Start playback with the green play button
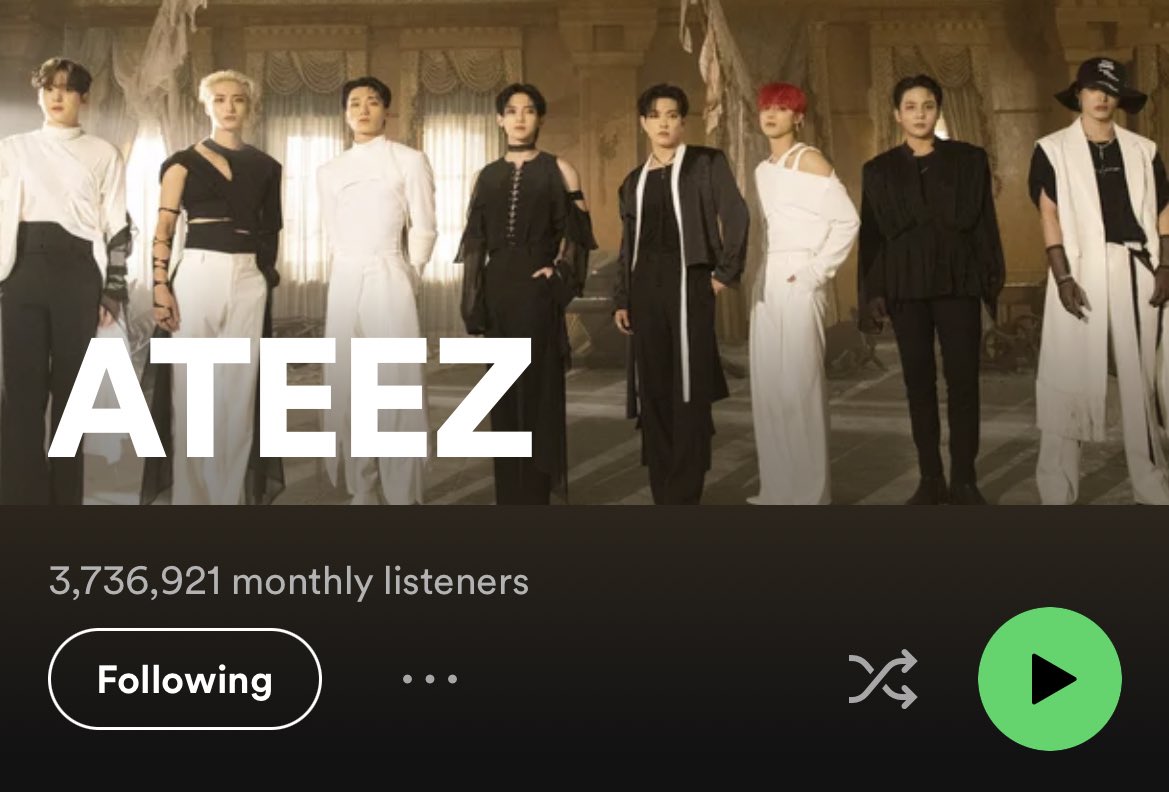 coord(1049,679)
